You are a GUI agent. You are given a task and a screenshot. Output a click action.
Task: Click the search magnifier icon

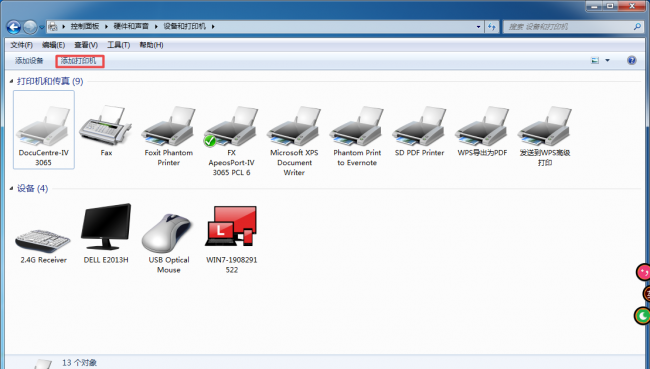click(x=637, y=27)
